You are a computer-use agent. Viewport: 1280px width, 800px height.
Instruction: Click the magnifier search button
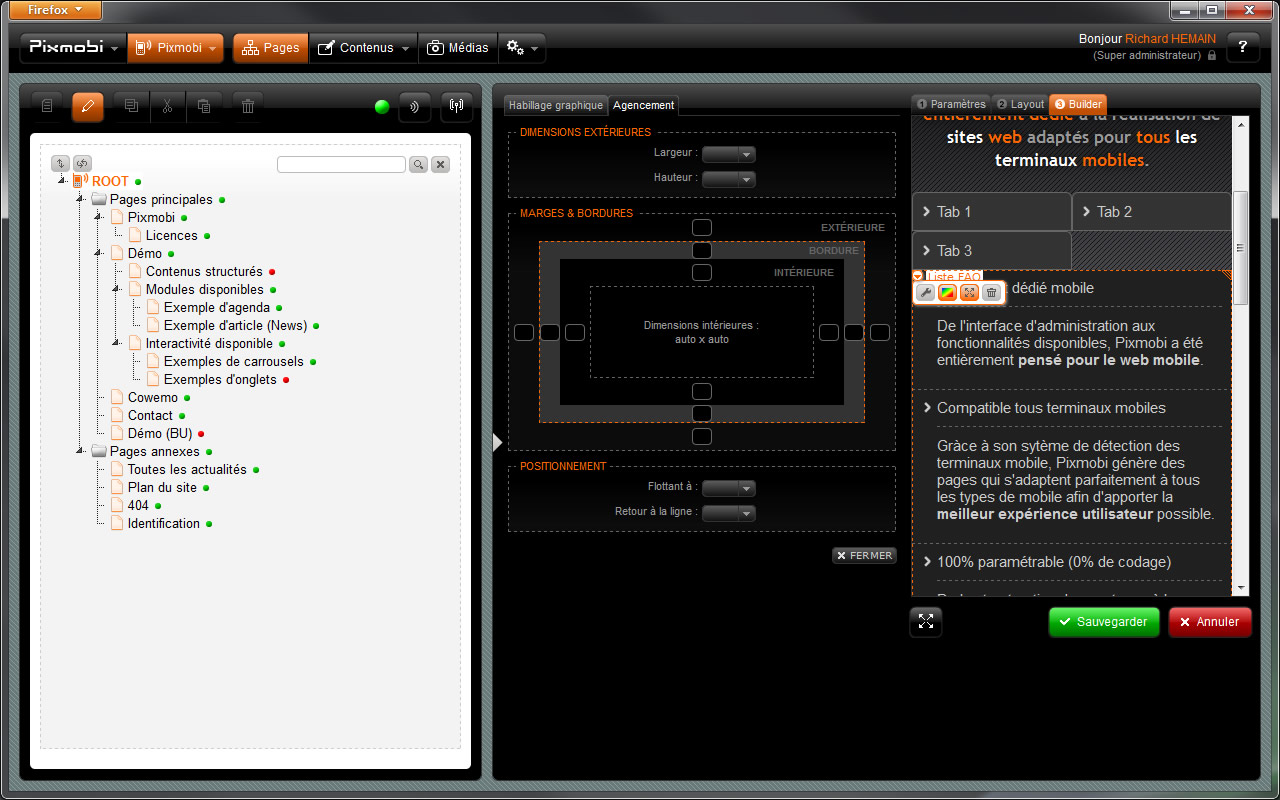click(x=418, y=165)
